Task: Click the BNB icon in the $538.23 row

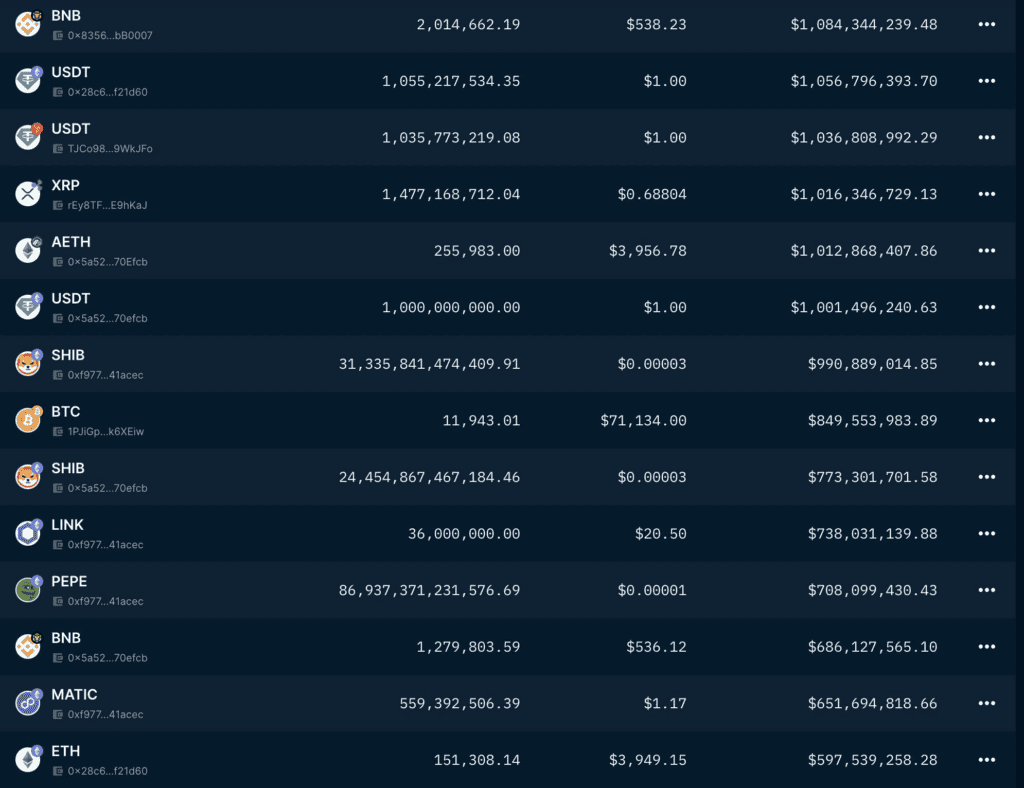Action: 27,24
